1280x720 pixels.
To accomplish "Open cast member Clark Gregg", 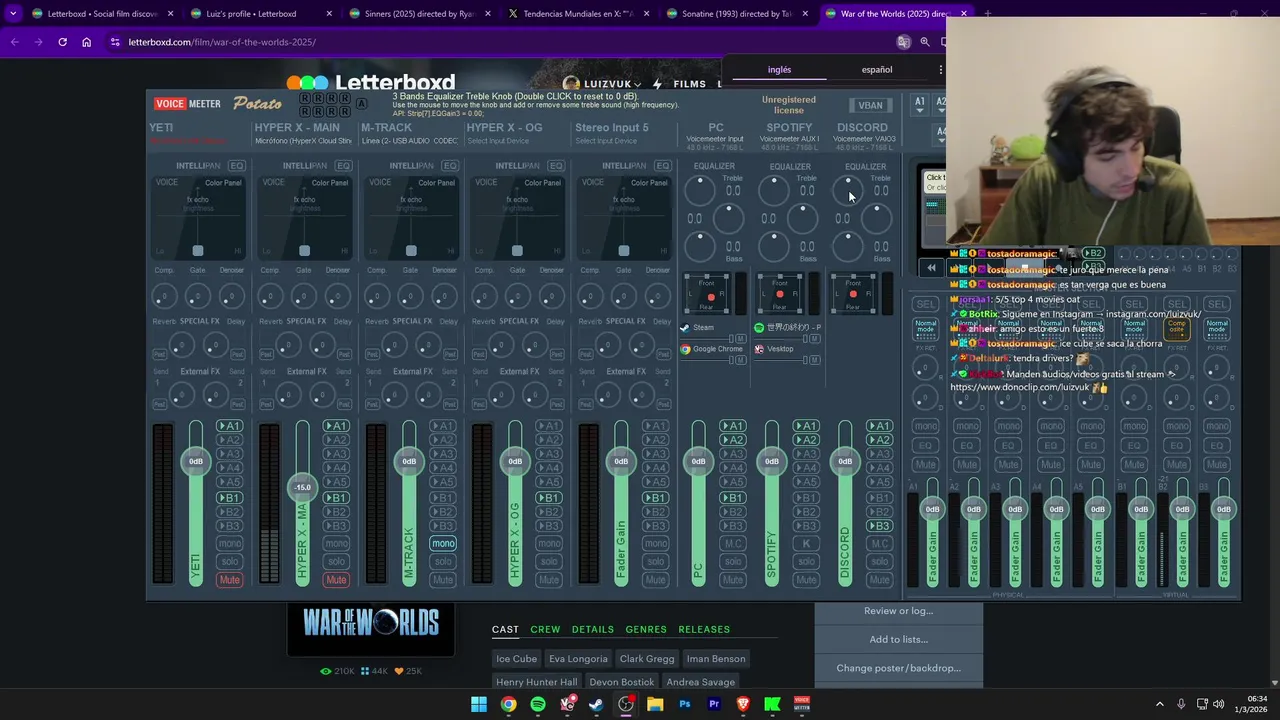I will 647,659.
